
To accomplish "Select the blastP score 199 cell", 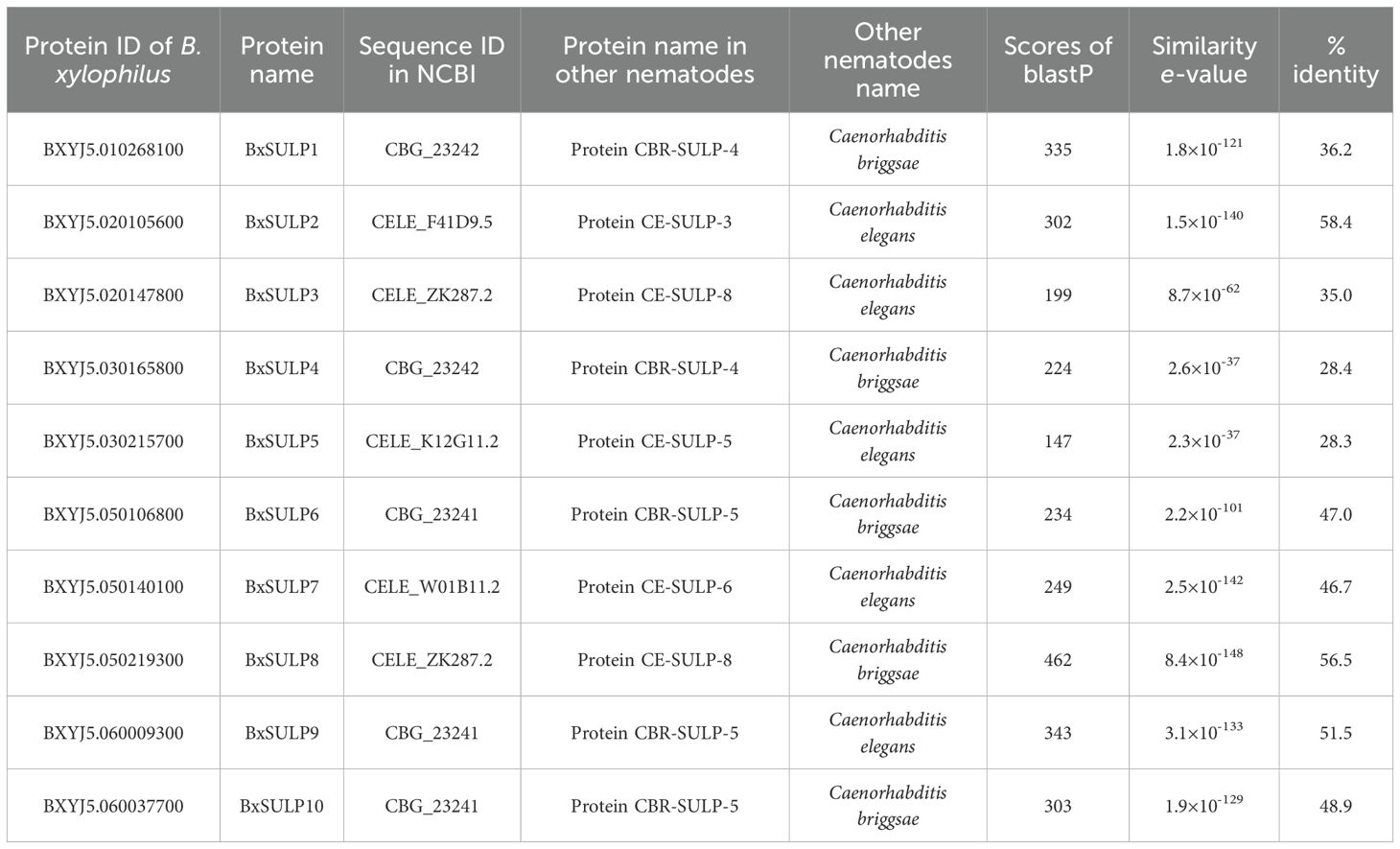I will coord(1058,295).
